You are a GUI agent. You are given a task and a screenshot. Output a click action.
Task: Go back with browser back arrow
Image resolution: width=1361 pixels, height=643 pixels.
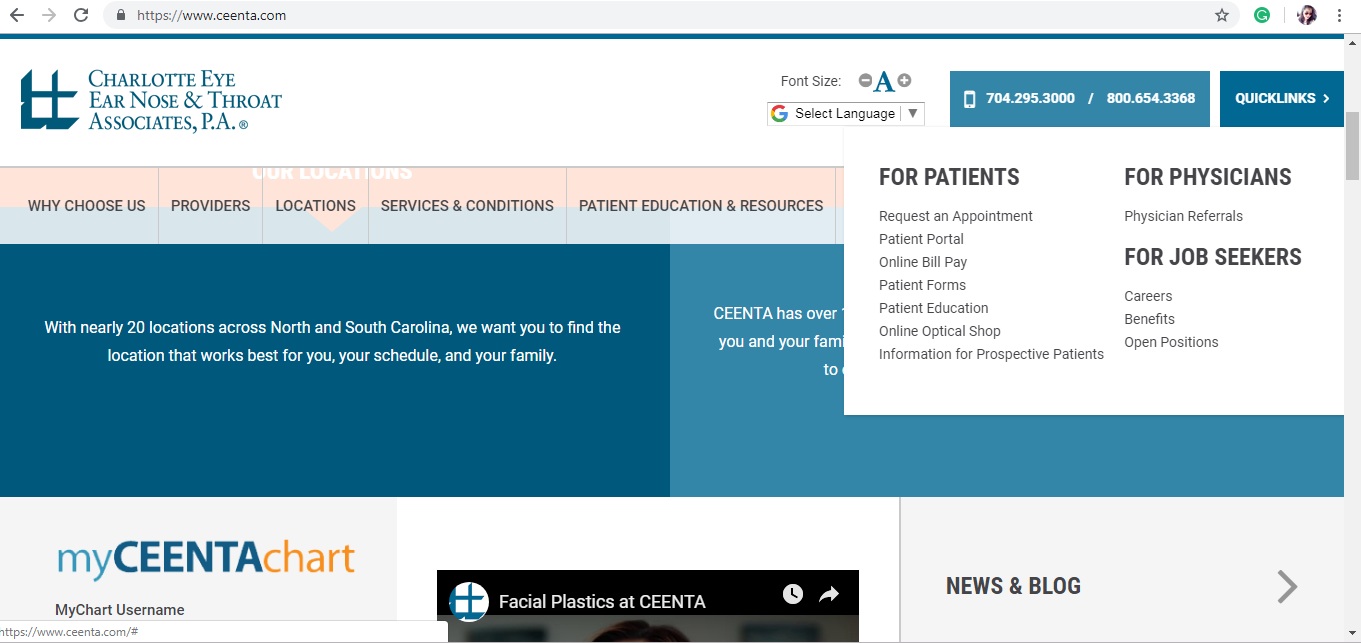(17, 15)
